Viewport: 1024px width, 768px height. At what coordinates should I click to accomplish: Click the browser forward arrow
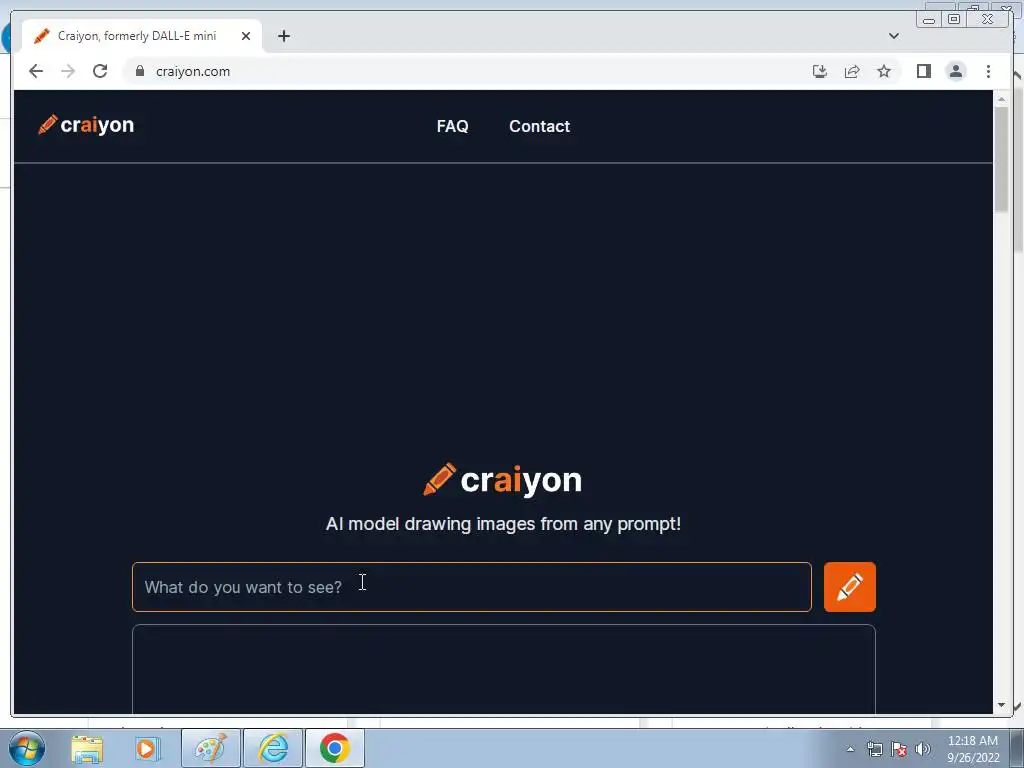[x=68, y=71]
